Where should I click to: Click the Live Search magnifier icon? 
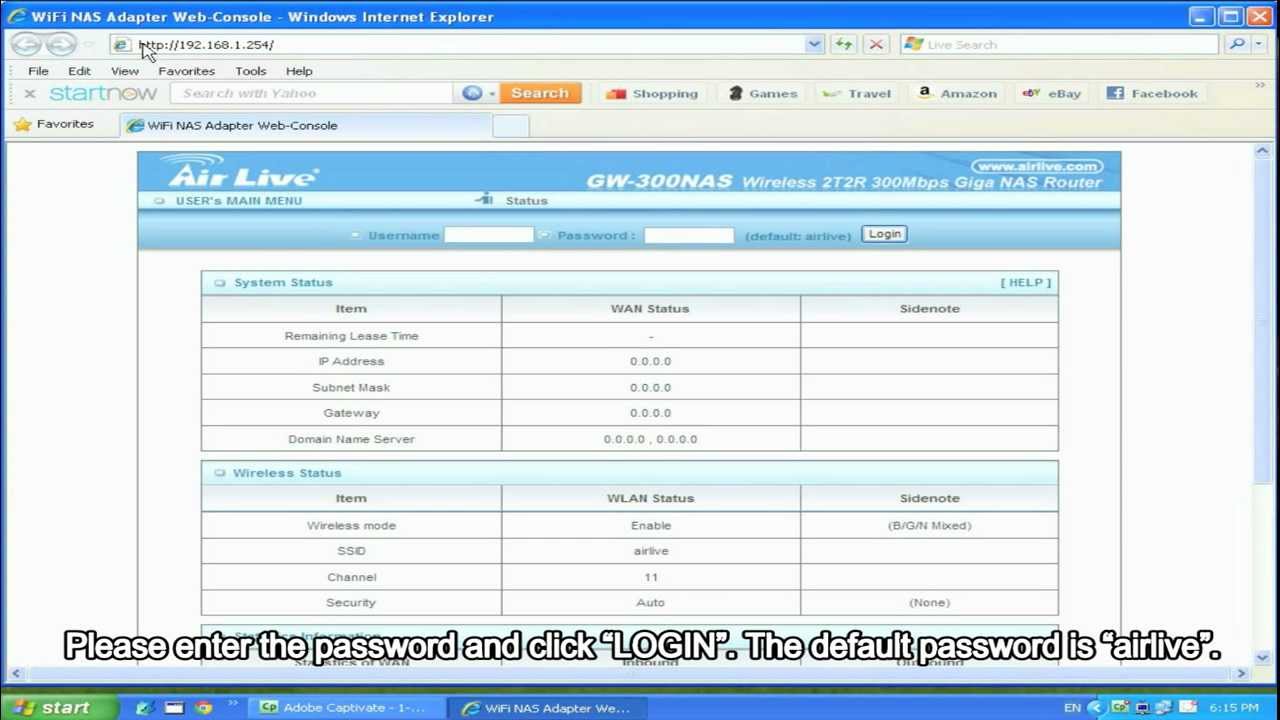pos(1237,44)
